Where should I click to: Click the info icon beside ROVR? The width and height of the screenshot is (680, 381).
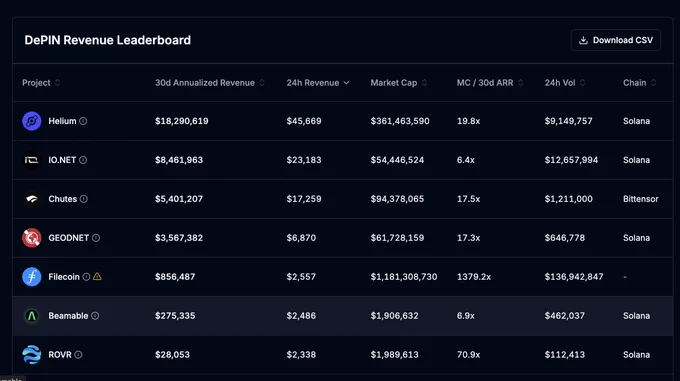78,355
